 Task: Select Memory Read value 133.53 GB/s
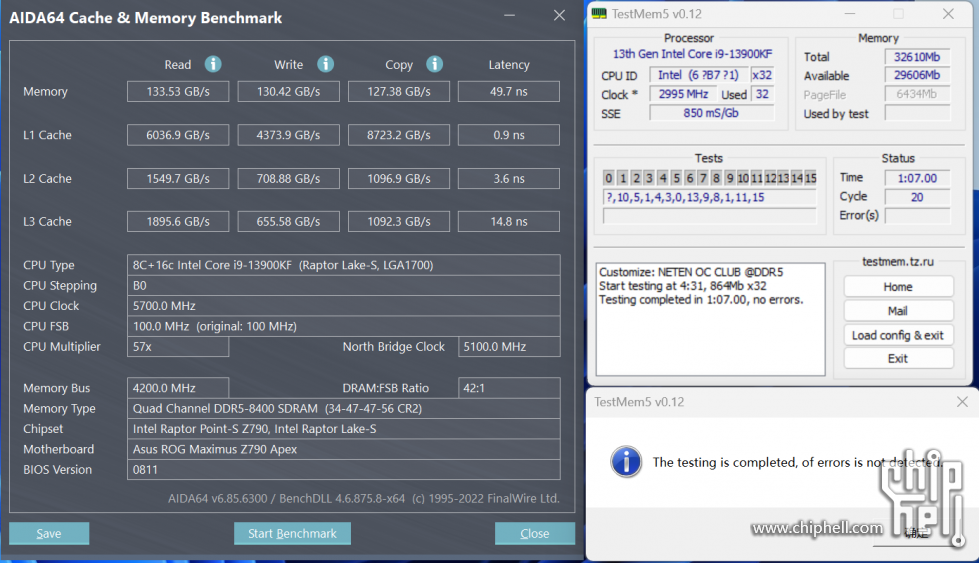[x=178, y=91]
